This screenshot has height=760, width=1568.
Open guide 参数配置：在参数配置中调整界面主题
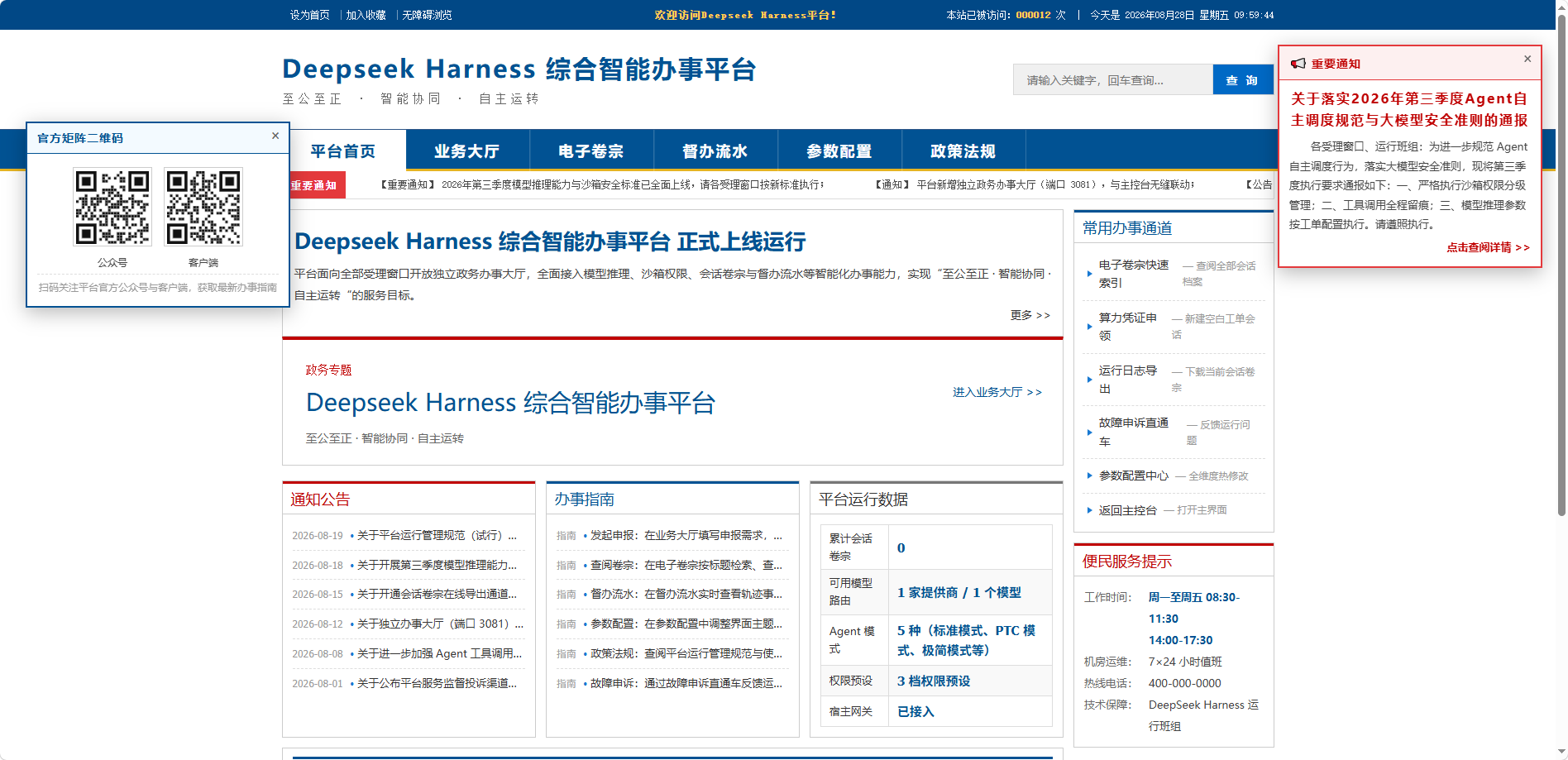pyautogui.click(x=686, y=624)
